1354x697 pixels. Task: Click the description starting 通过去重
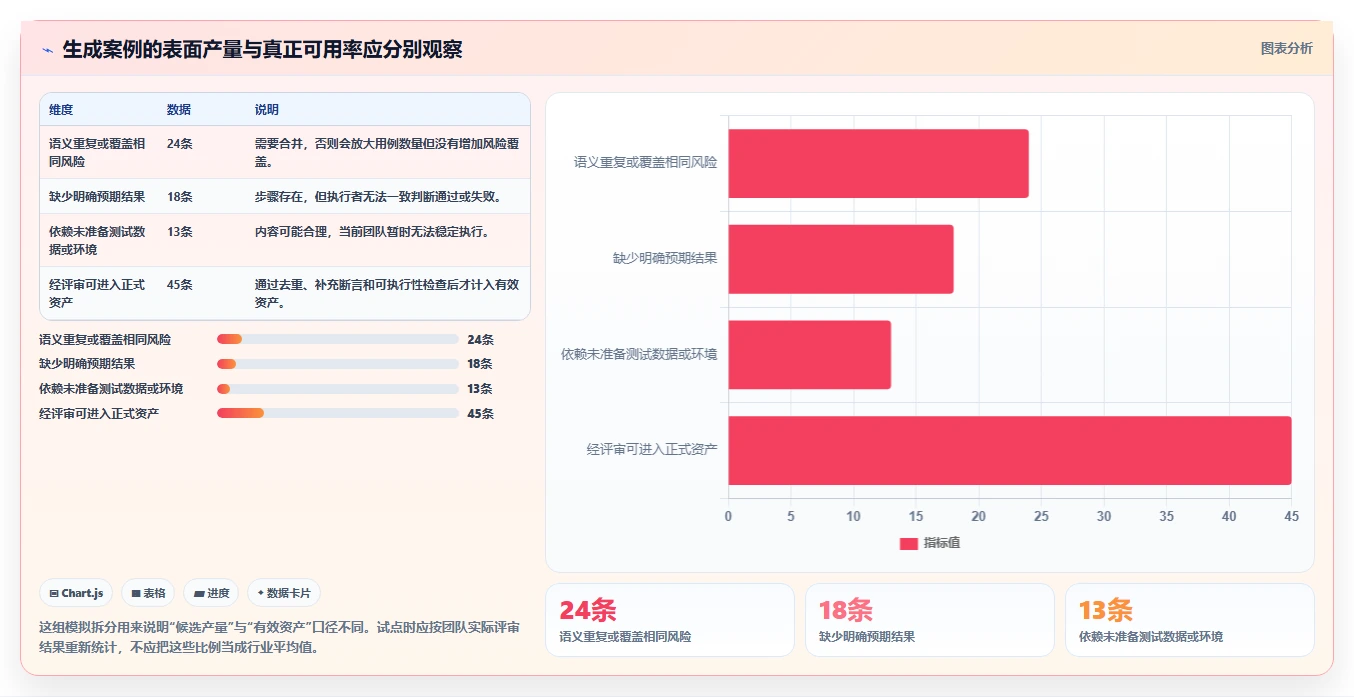(x=387, y=294)
